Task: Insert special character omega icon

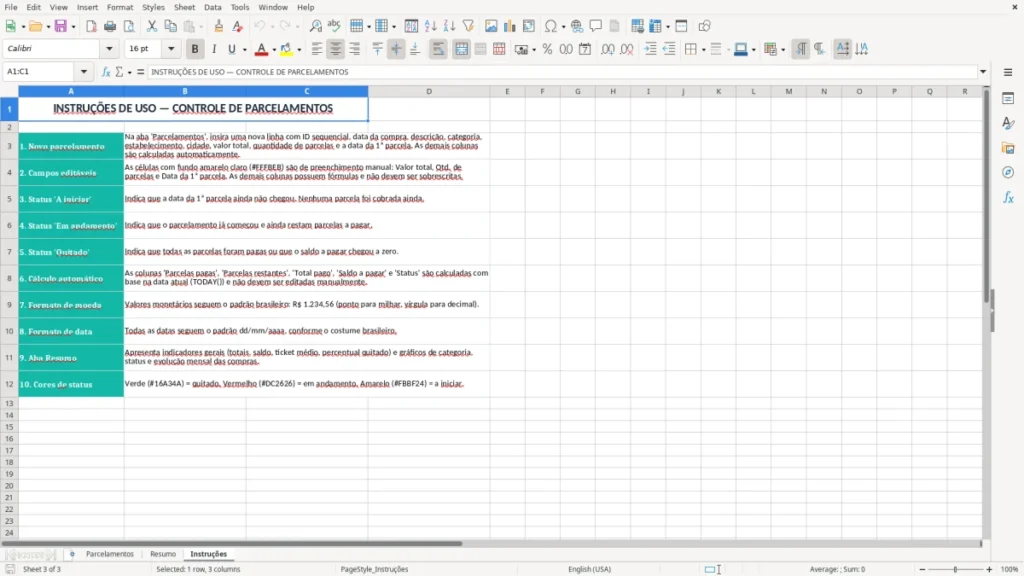Action: coord(551,26)
